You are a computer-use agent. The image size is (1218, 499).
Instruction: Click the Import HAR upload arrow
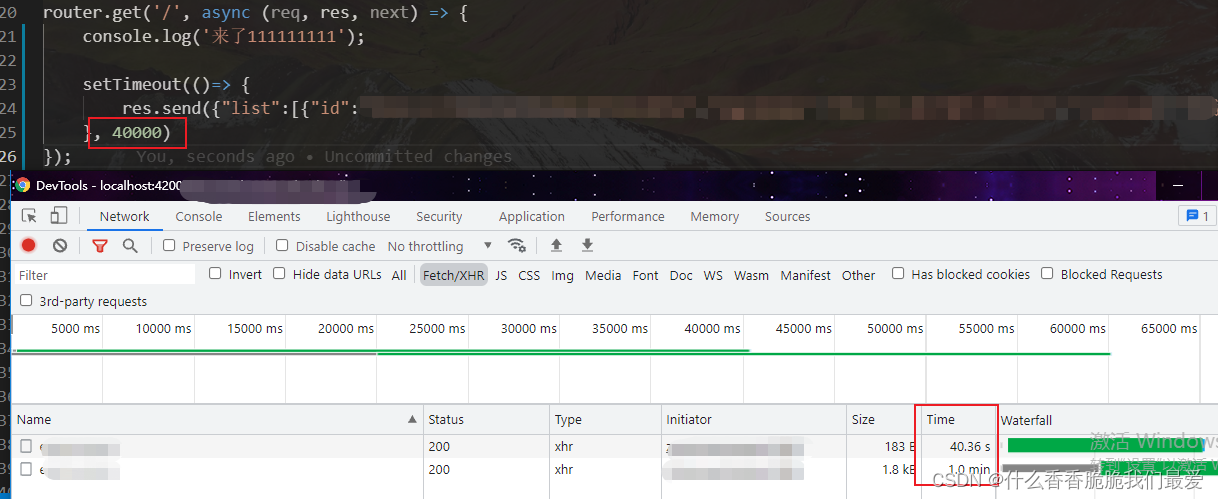tap(557, 246)
